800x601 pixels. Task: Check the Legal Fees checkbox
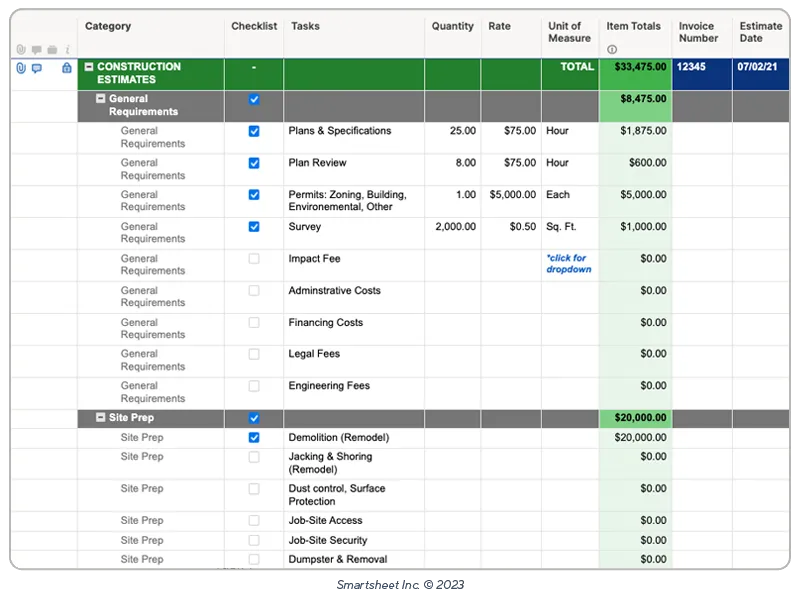254,355
